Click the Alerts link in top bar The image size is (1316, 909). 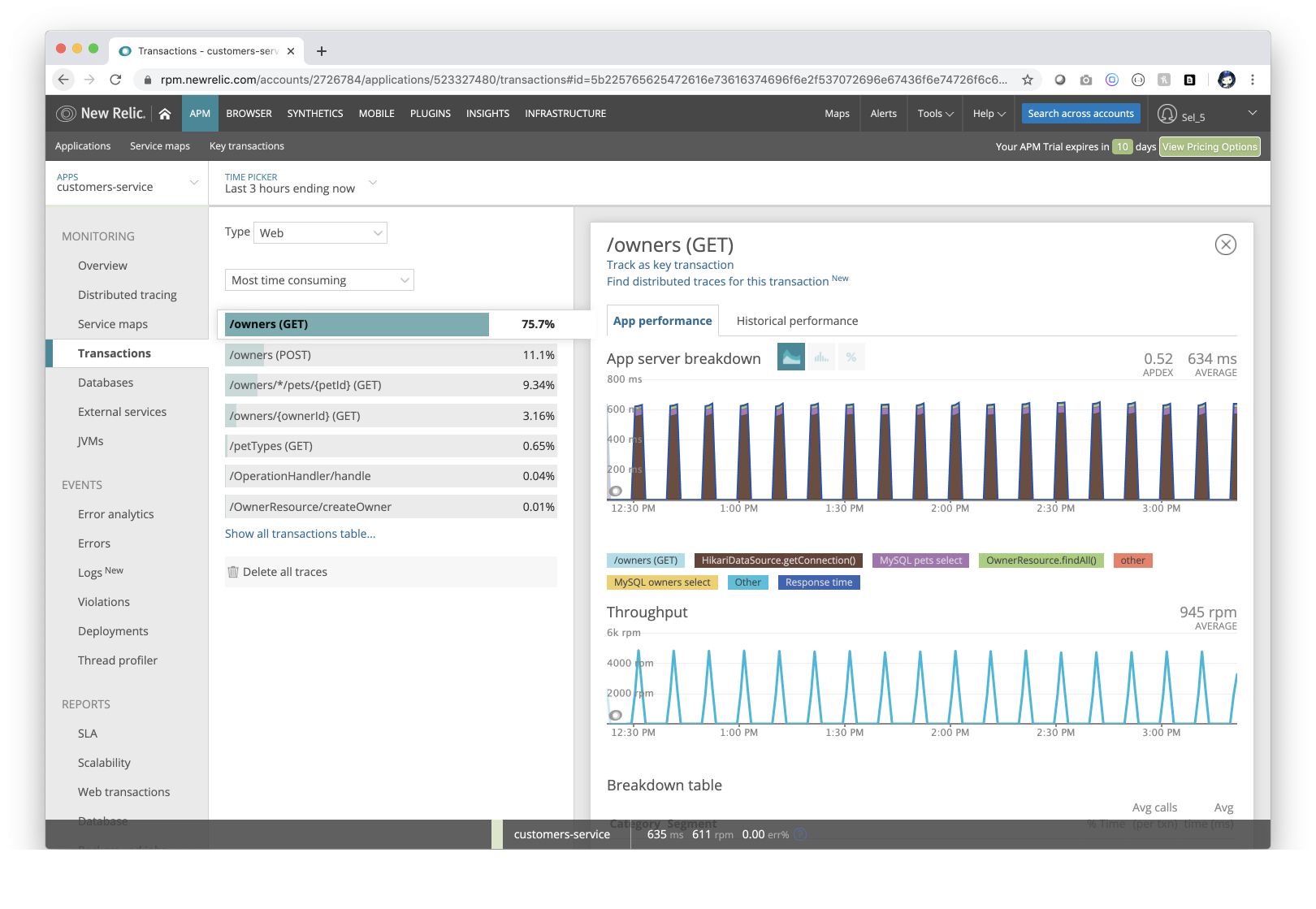[x=883, y=114]
